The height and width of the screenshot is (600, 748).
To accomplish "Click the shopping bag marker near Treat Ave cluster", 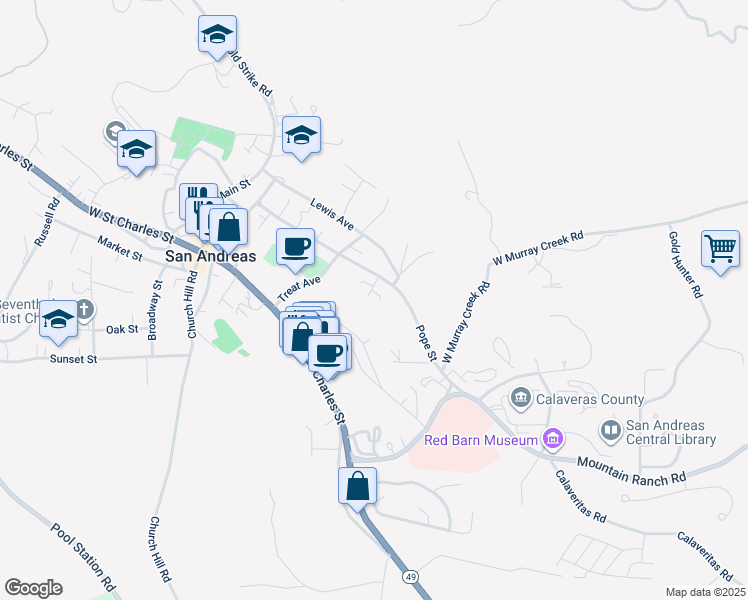I will coord(301,337).
